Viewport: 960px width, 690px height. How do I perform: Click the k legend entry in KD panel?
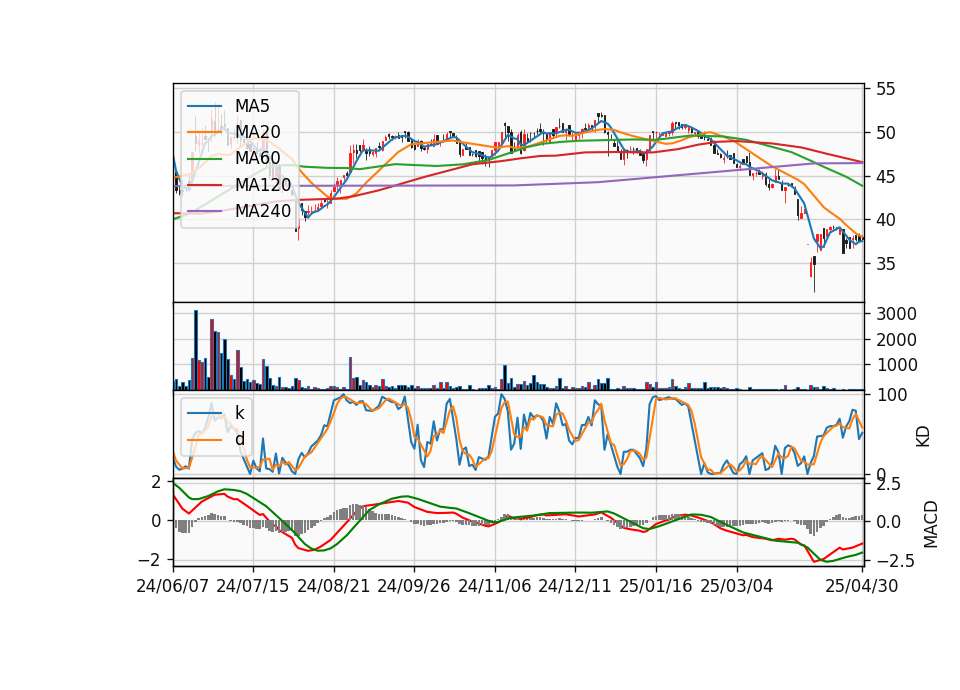click(x=239, y=413)
